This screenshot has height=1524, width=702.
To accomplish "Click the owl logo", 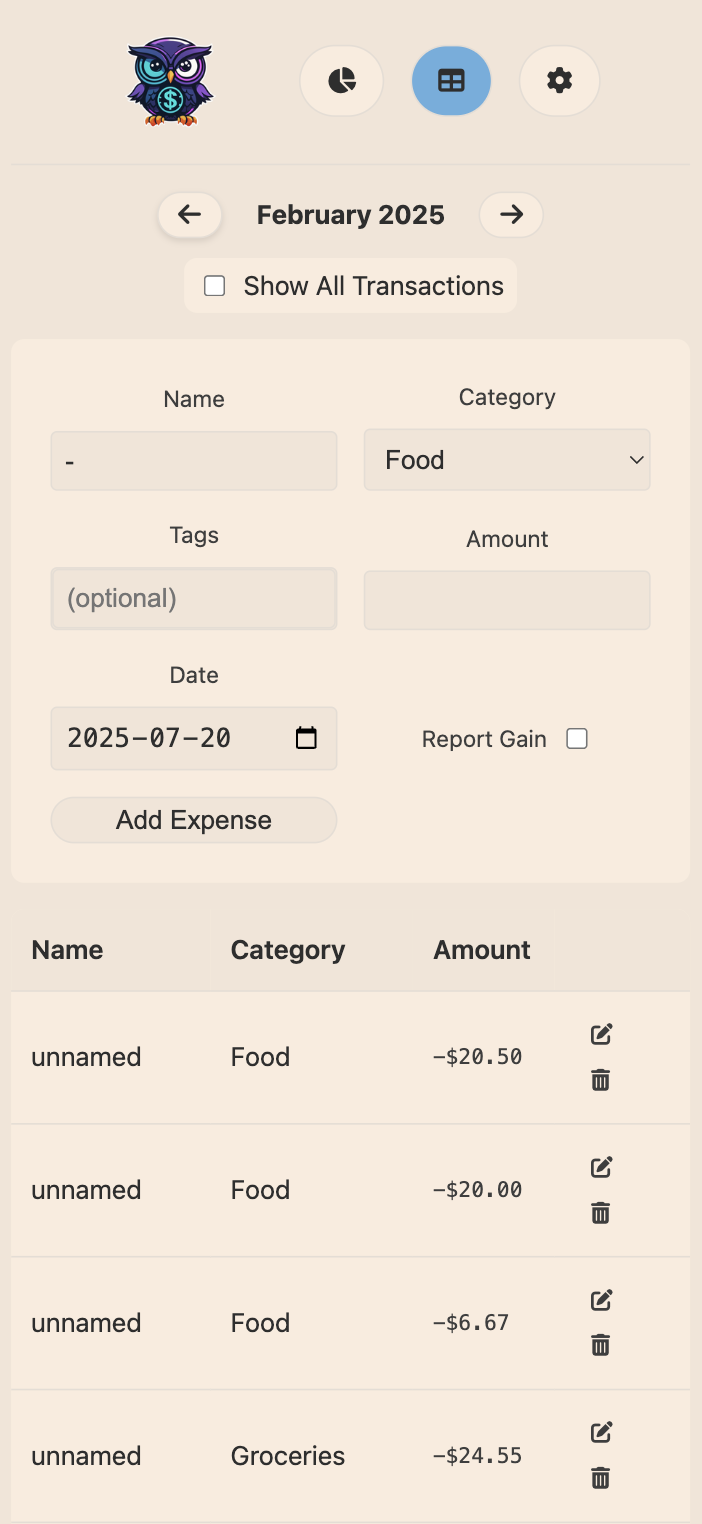I will [x=170, y=82].
